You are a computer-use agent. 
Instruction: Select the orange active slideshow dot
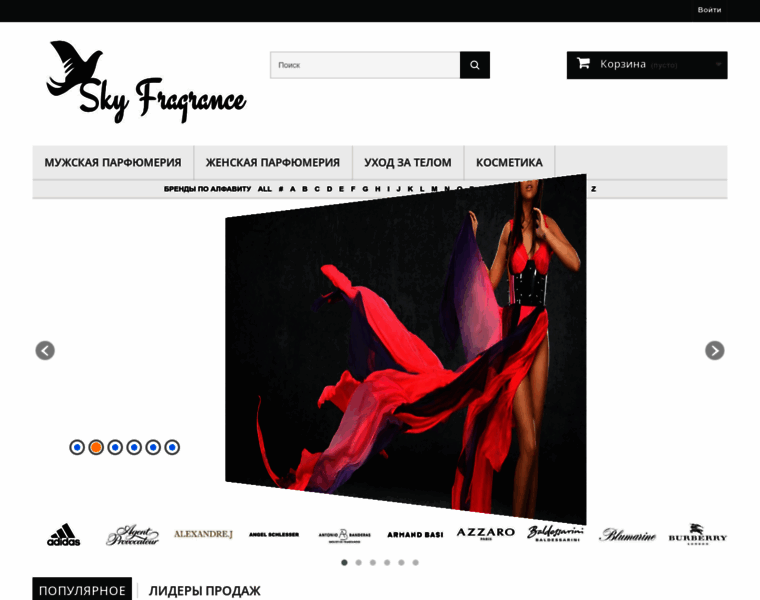[x=96, y=447]
